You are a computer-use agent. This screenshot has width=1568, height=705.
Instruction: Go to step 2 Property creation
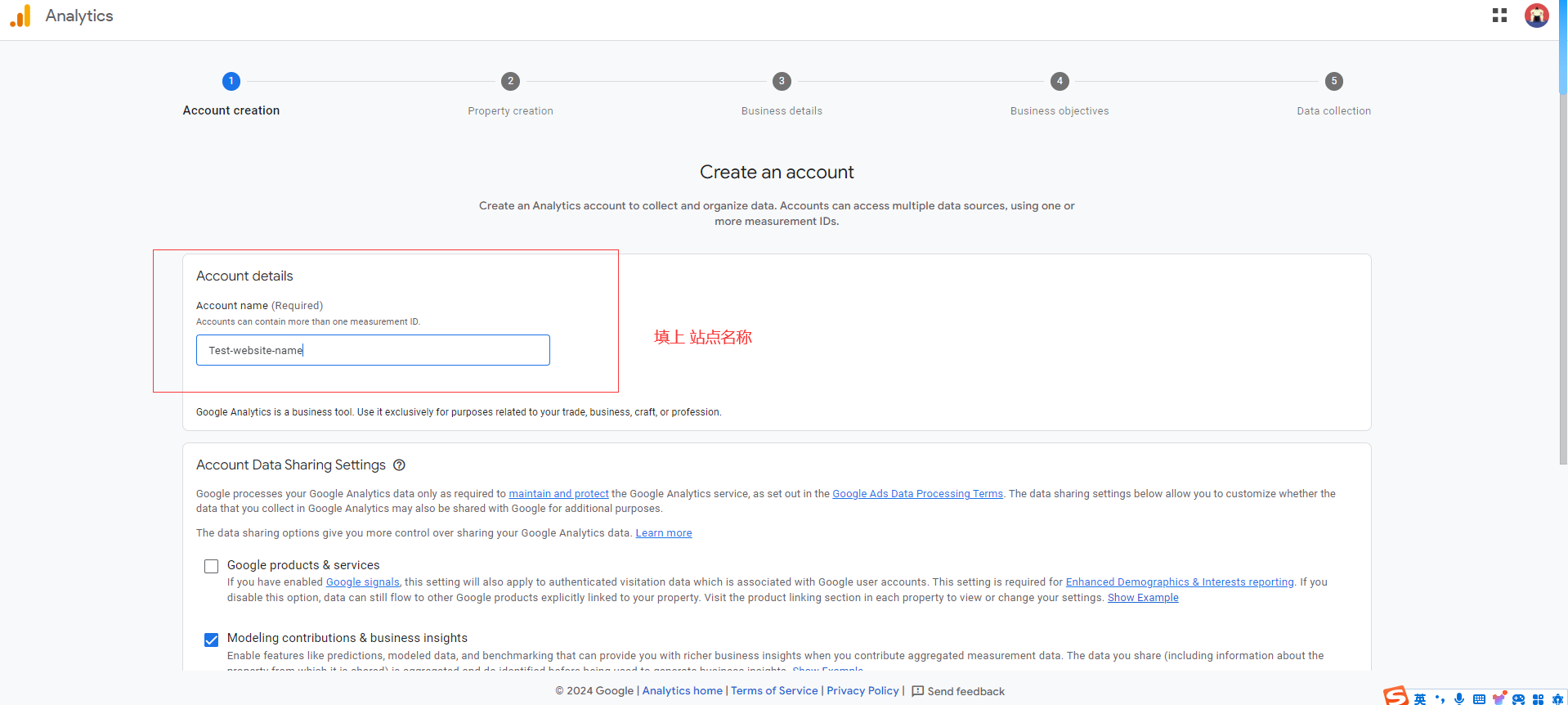[510, 81]
